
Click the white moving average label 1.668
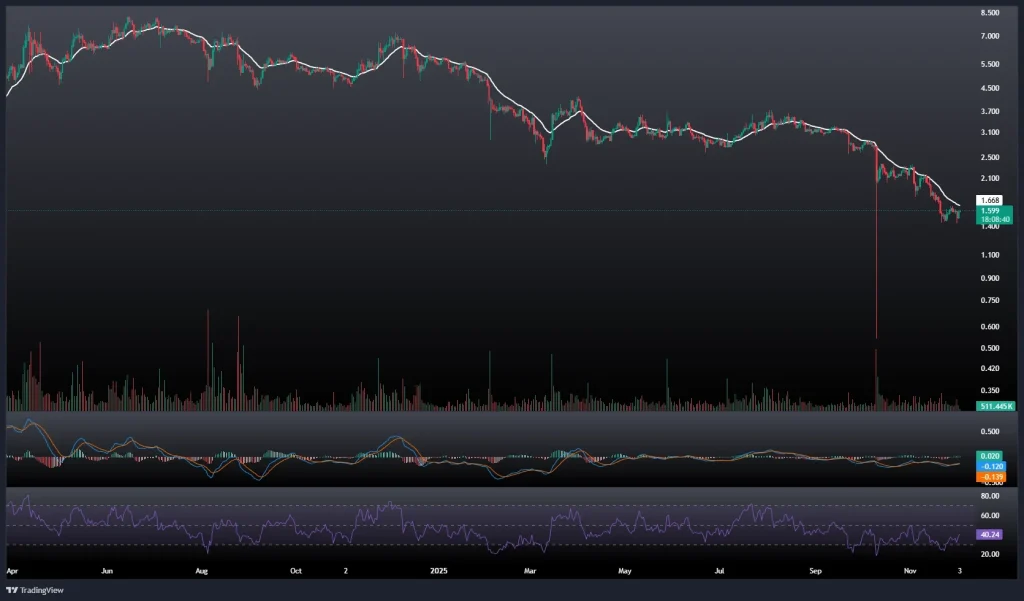click(x=991, y=201)
